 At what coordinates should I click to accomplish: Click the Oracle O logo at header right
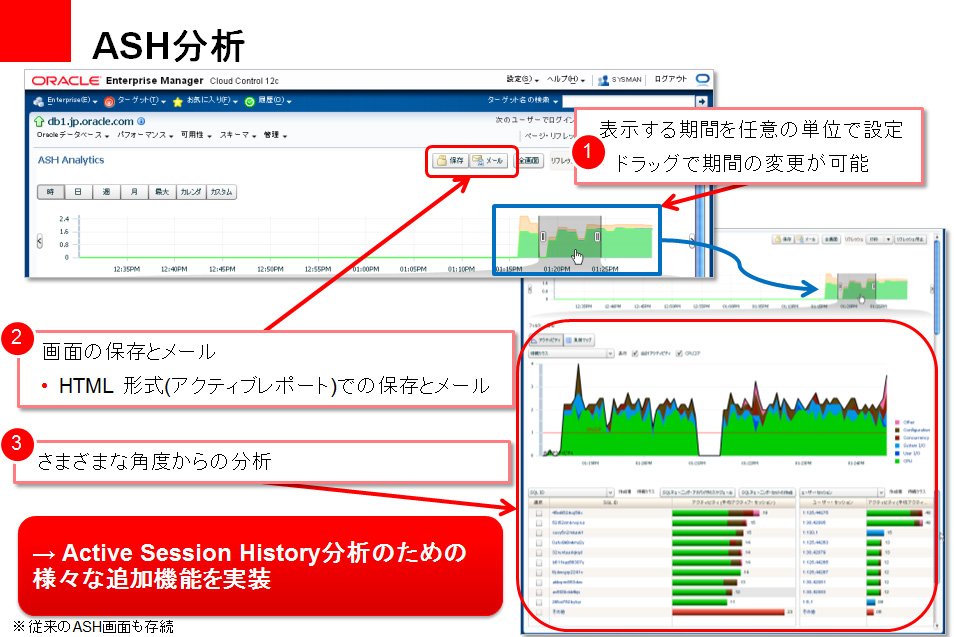pos(703,78)
